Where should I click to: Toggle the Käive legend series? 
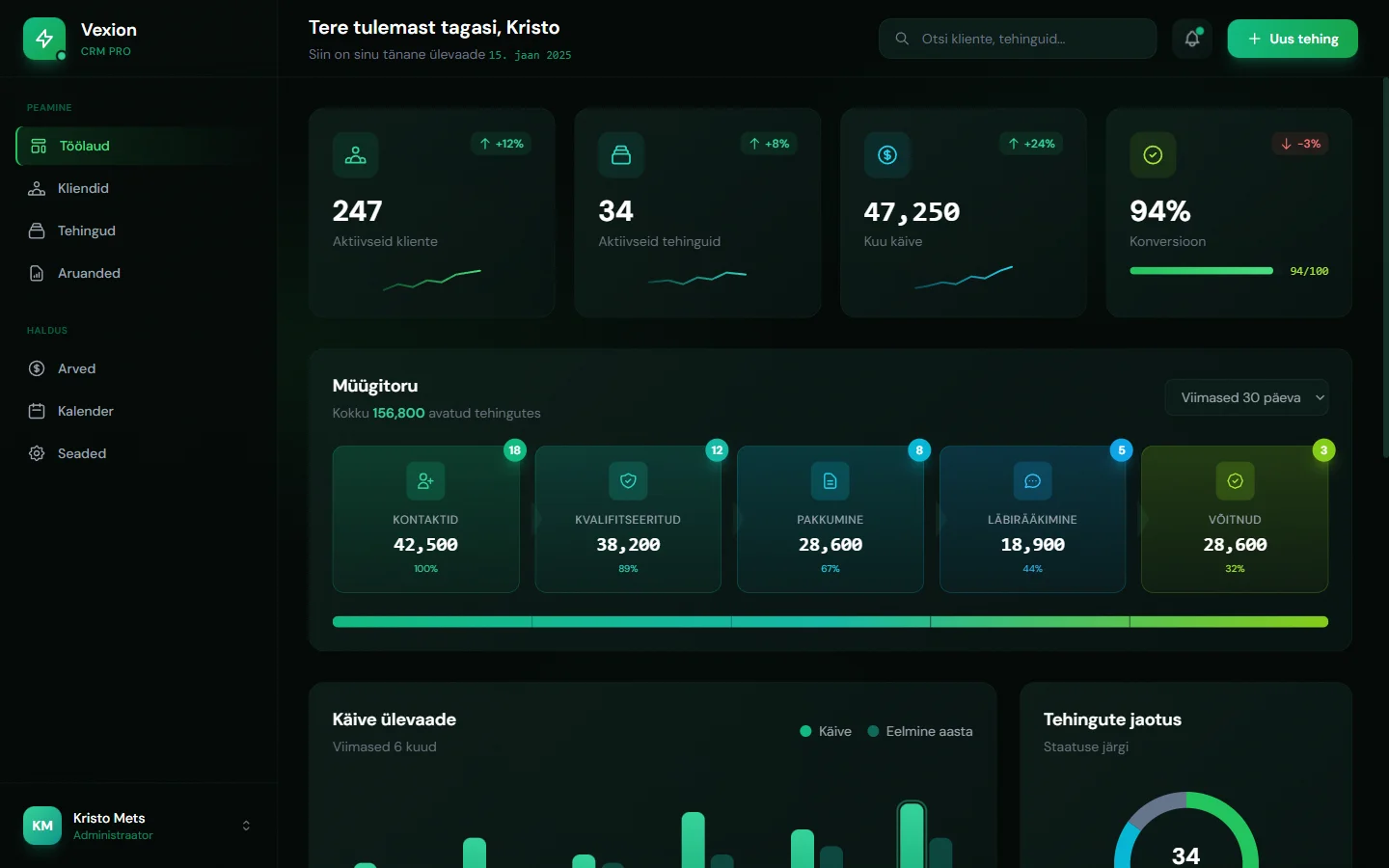tap(826, 731)
